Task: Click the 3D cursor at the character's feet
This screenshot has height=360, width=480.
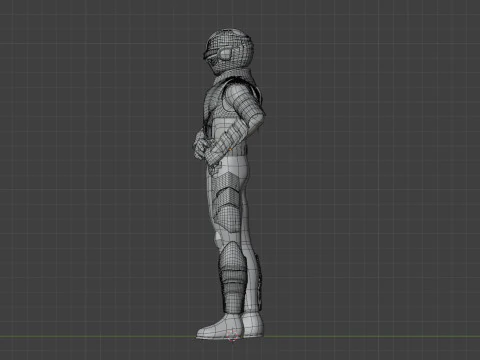Action: [233, 336]
